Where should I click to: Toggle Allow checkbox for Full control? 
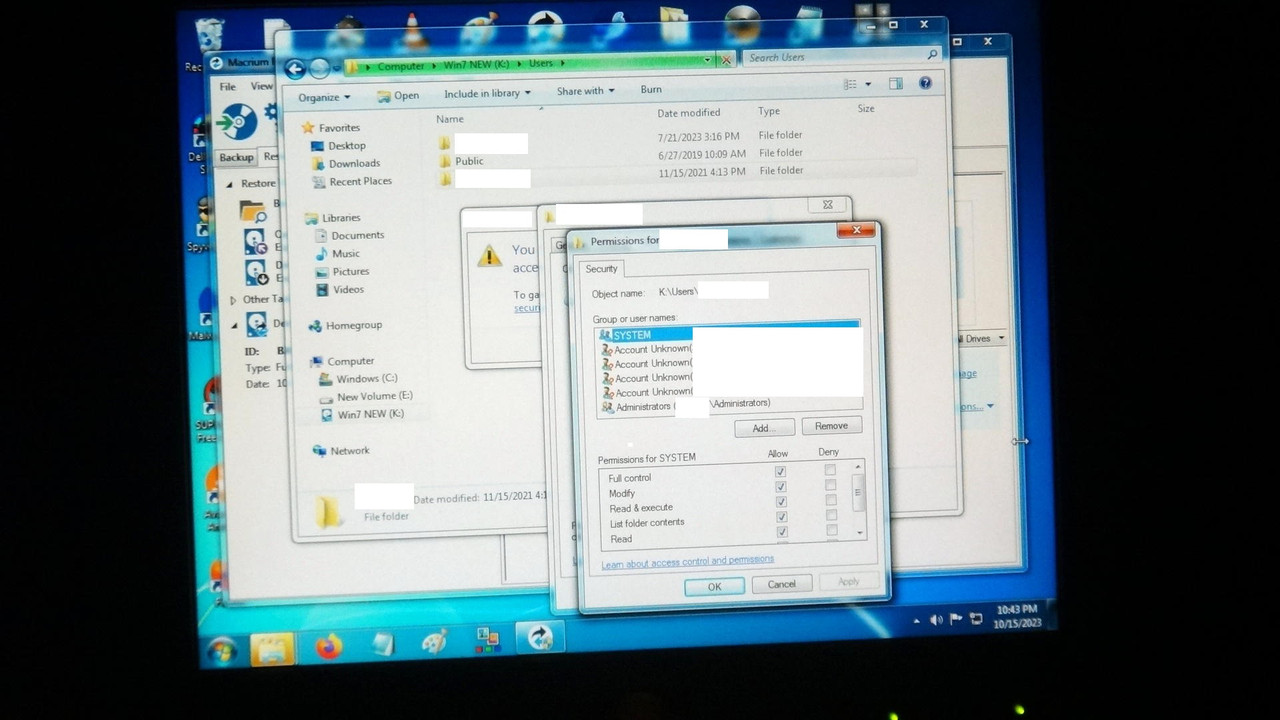point(780,472)
